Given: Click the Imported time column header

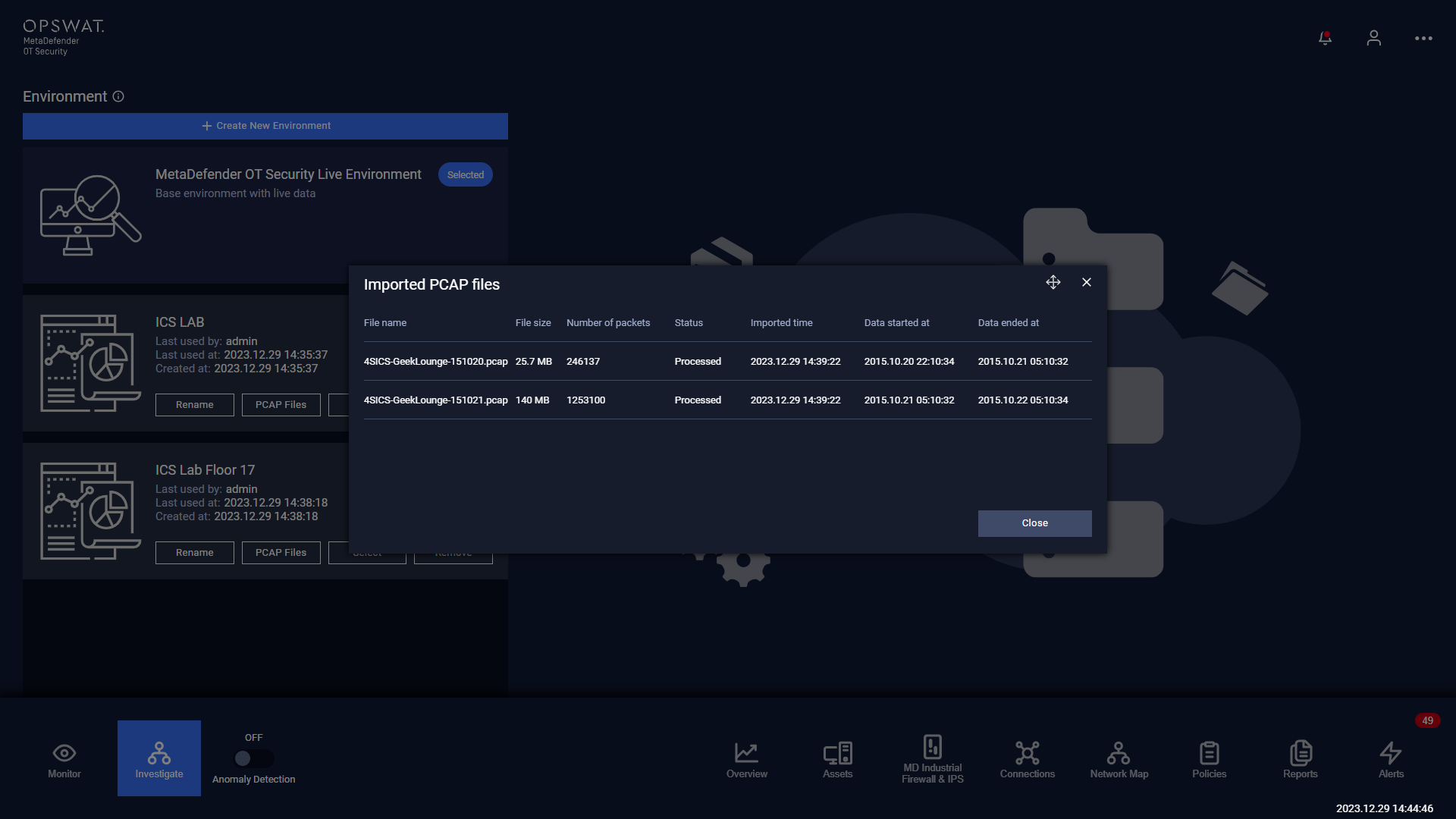Looking at the screenshot, I should 781,323.
